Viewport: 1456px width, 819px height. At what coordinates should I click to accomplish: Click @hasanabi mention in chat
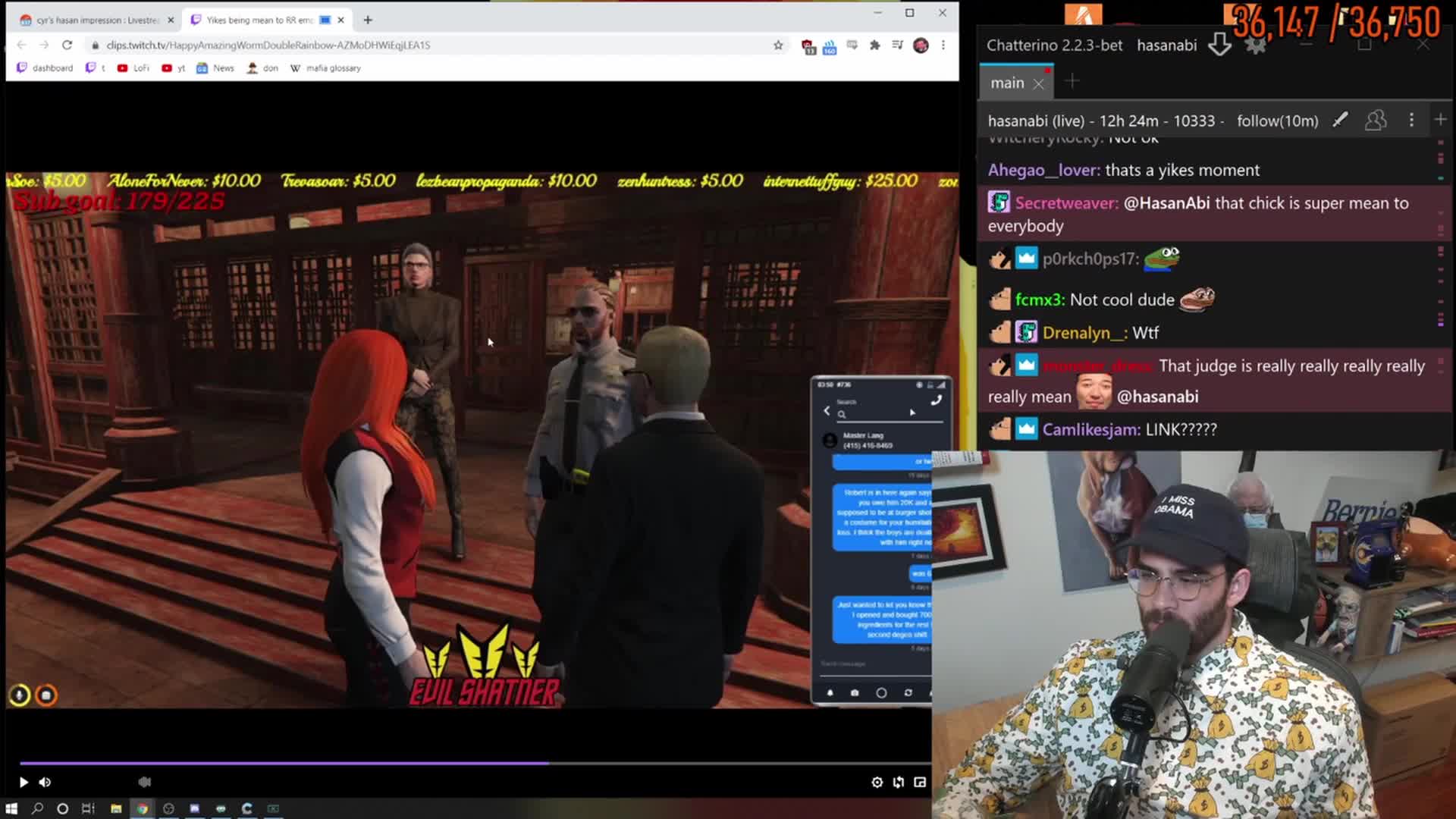[x=1157, y=397]
